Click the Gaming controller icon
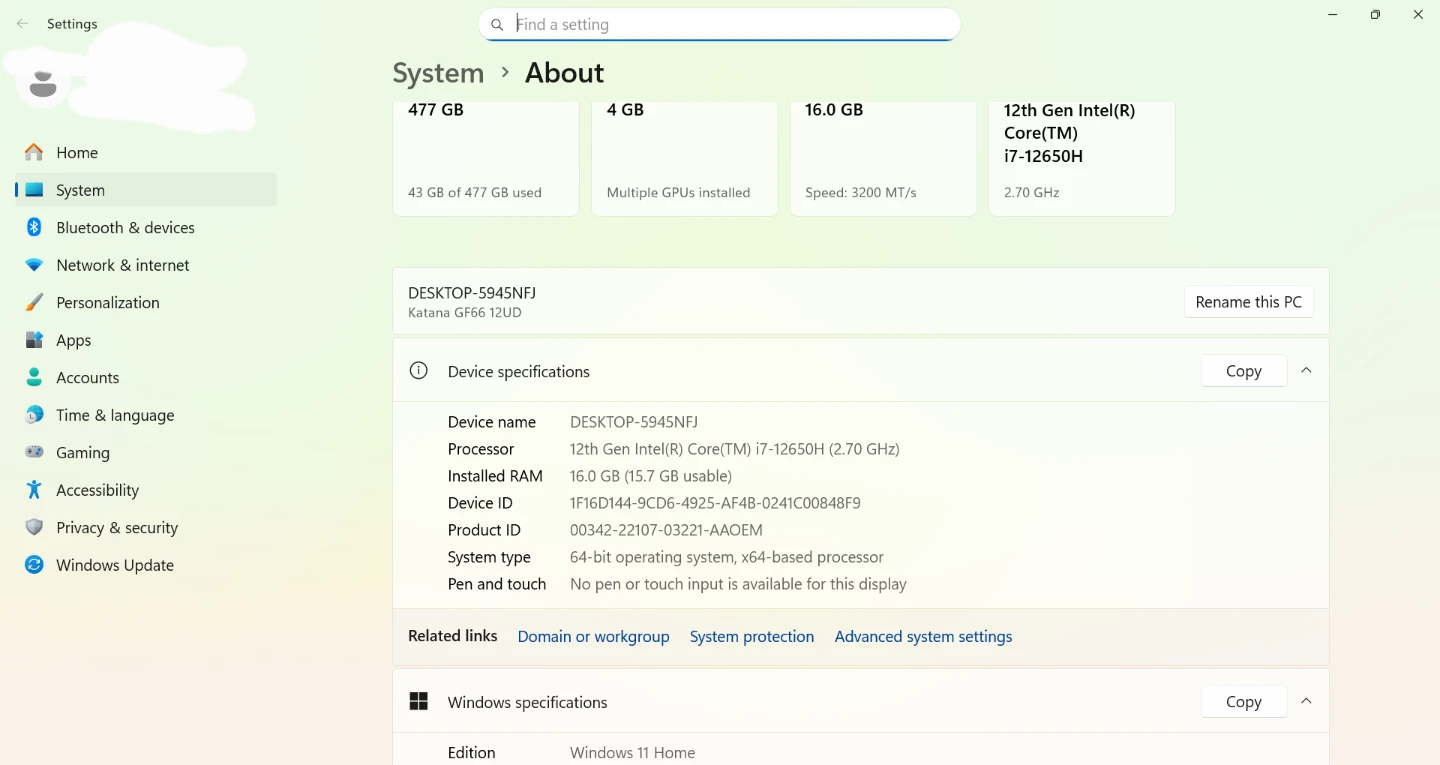 [x=34, y=453]
